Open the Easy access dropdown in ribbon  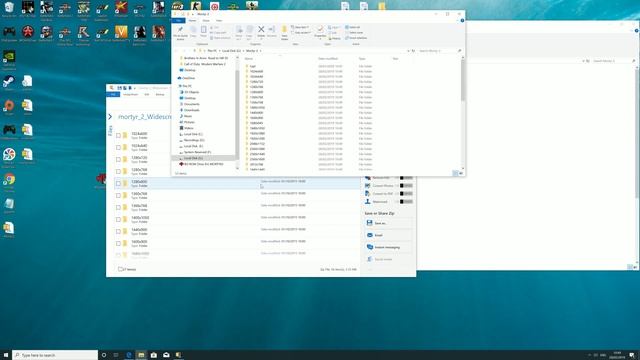pyautogui.click(x=302, y=33)
